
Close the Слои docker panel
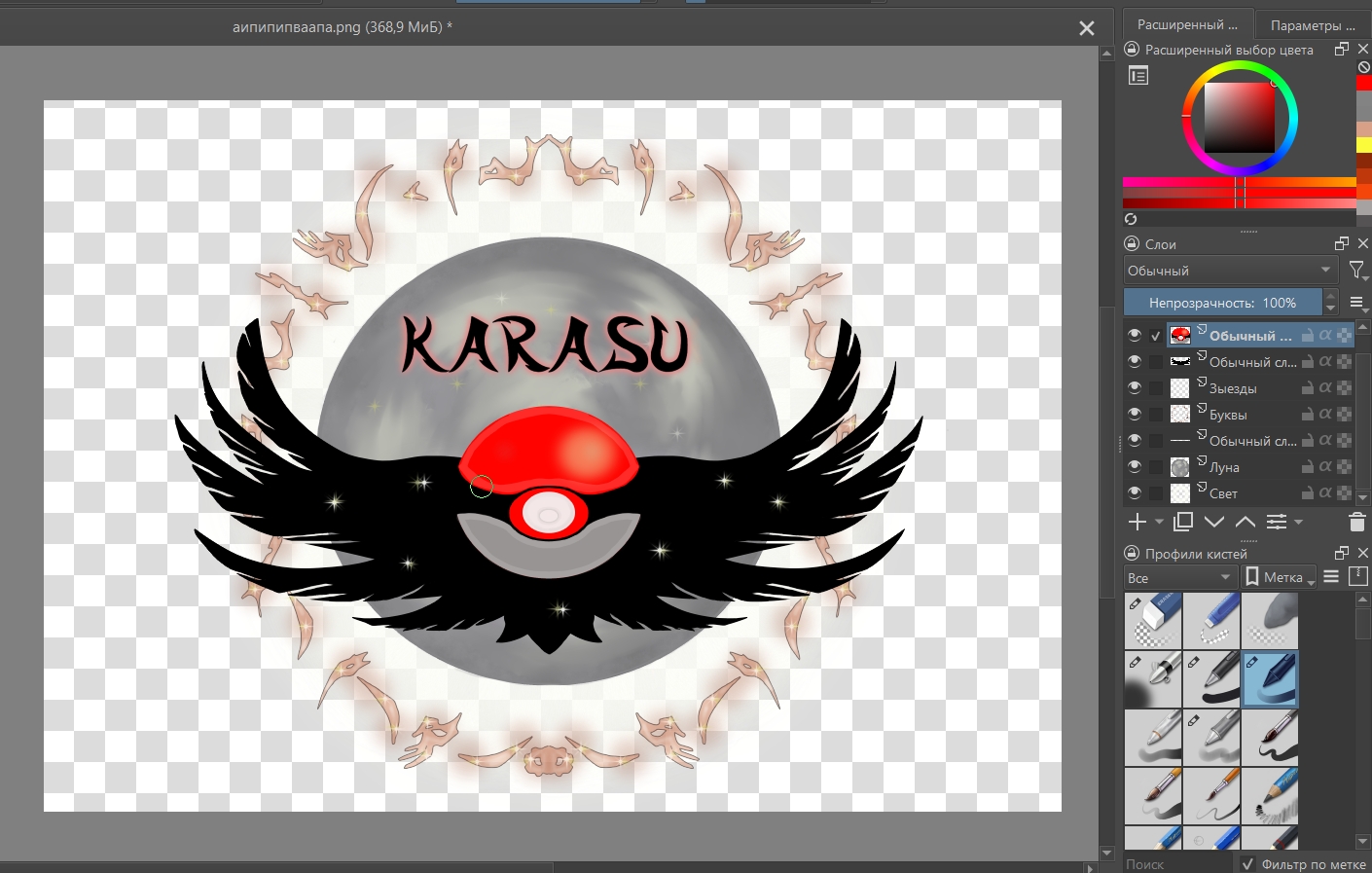click(1362, 243)
